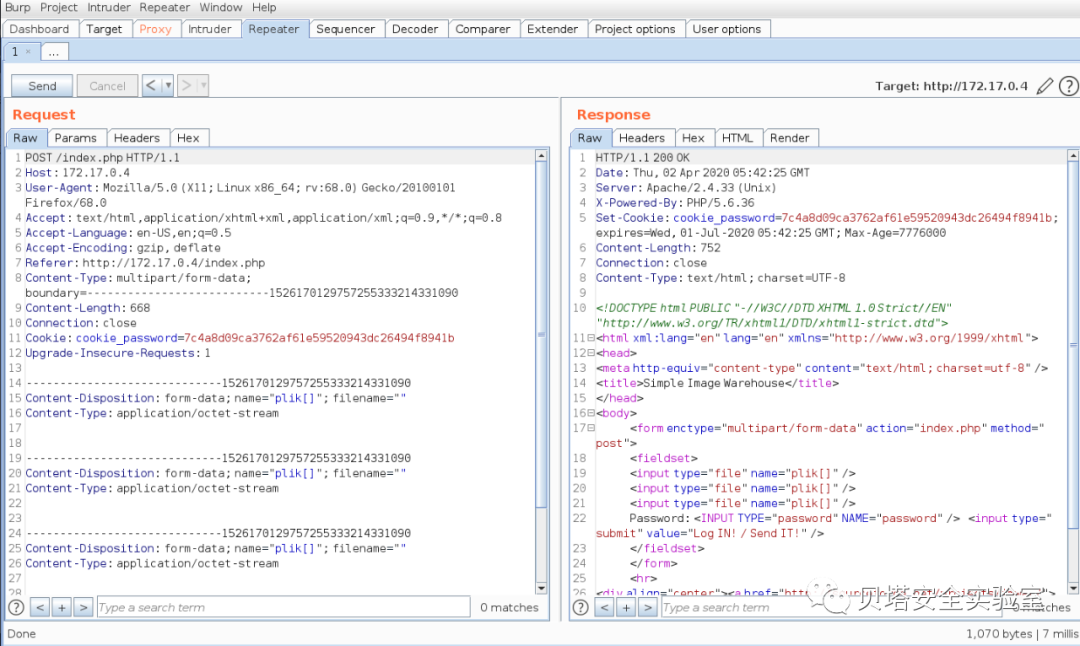Screen dimensions: 1080x646
Task: Click the plus button in Request search bar
Action: pyautogui.click(x=62, y=607)
